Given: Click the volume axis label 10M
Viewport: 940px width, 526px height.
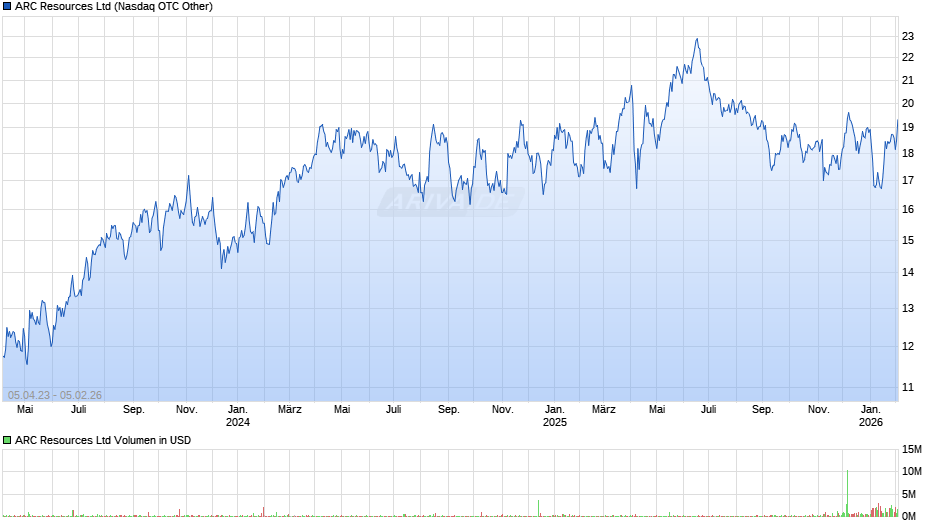Looking at the screenshot, I should [x=911, y=471].
